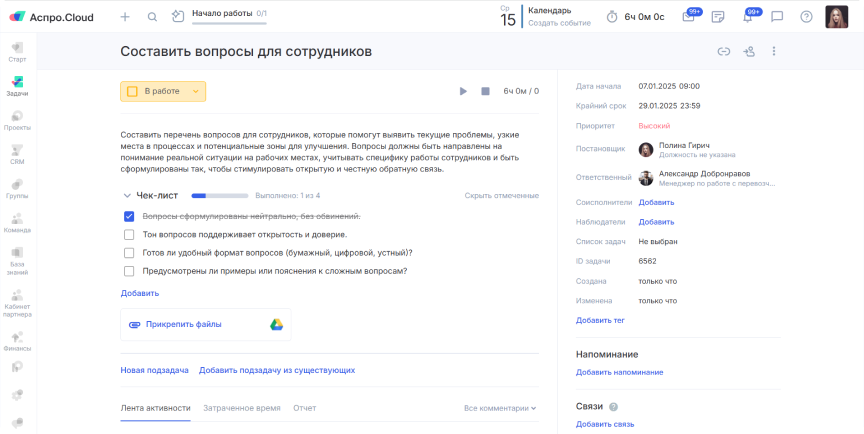Go to Старт in sidebar
Viewport: 864px width, 434px height.
coord(17,52)
